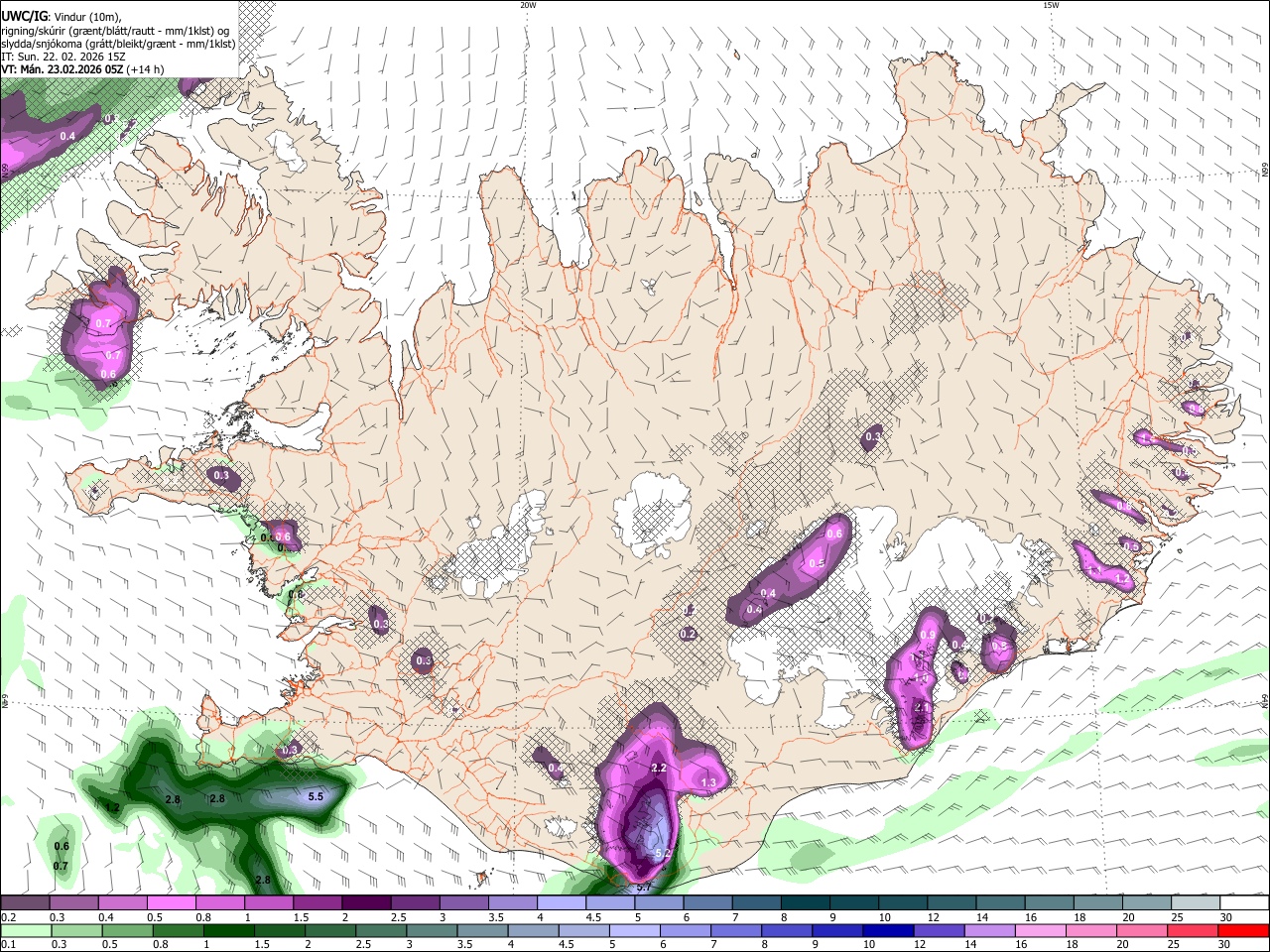This screenshot has height=952, width=1270.
Task: Click the "0.9" snowfall value in the southeast
Action: 928,636
